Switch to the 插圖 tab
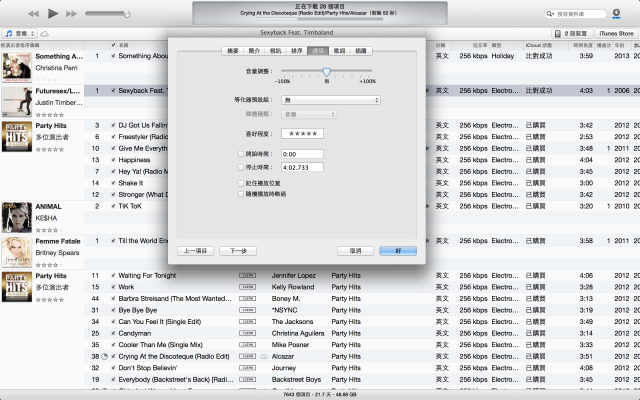The image size is (640, 400). (361, 51)
